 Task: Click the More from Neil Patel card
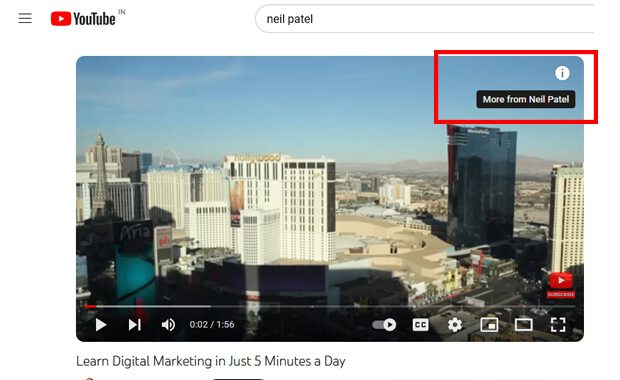pyautogui.click(x=525, y=99)
